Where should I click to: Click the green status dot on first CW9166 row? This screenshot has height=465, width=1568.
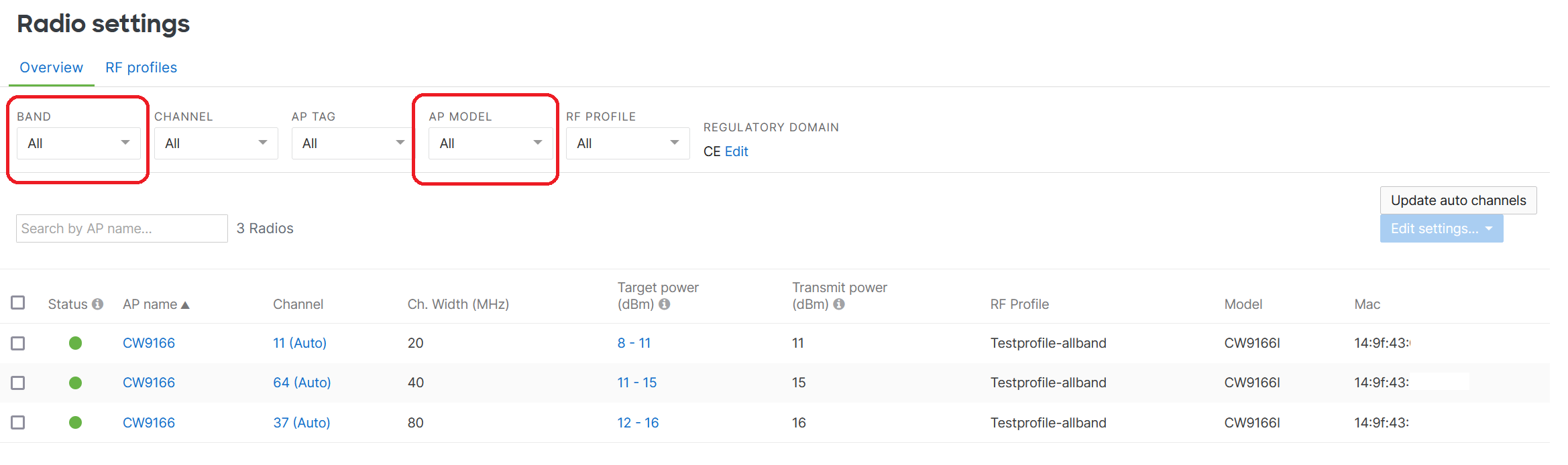(x=75, y=342)
